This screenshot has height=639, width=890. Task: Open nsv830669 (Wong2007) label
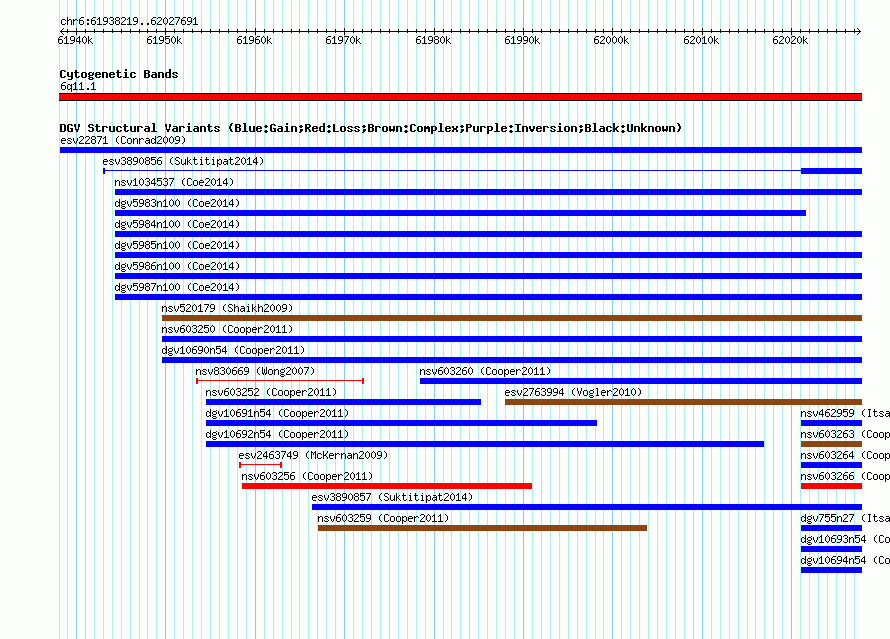point(255,371)
